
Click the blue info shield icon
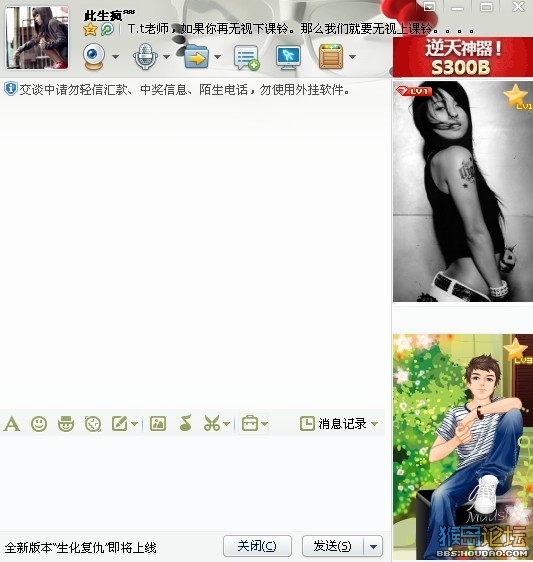click(x=11, y=89)
